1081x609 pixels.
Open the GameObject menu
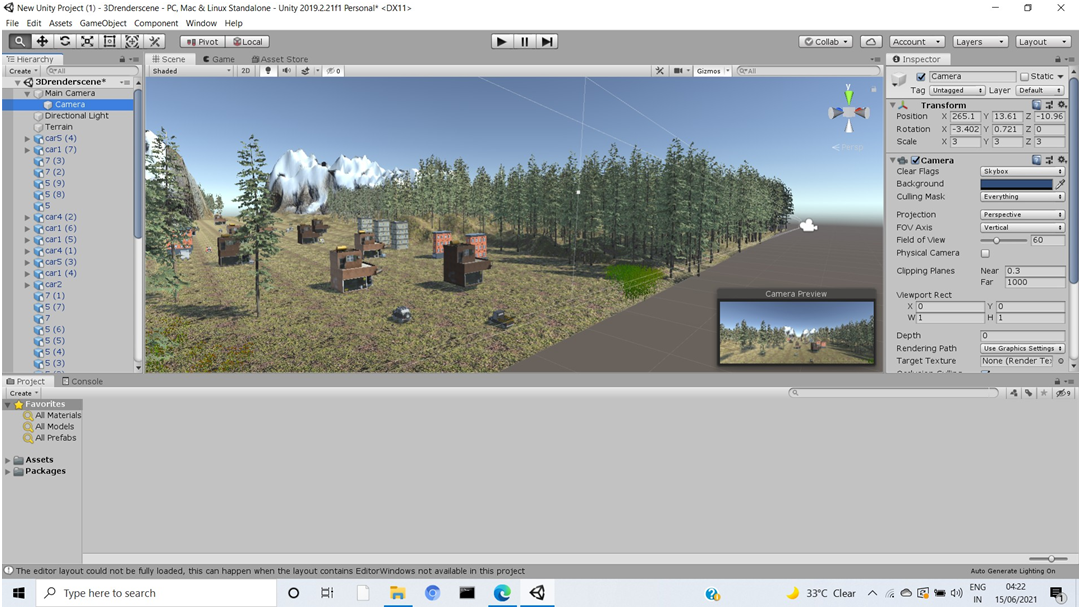pos(103,23)
